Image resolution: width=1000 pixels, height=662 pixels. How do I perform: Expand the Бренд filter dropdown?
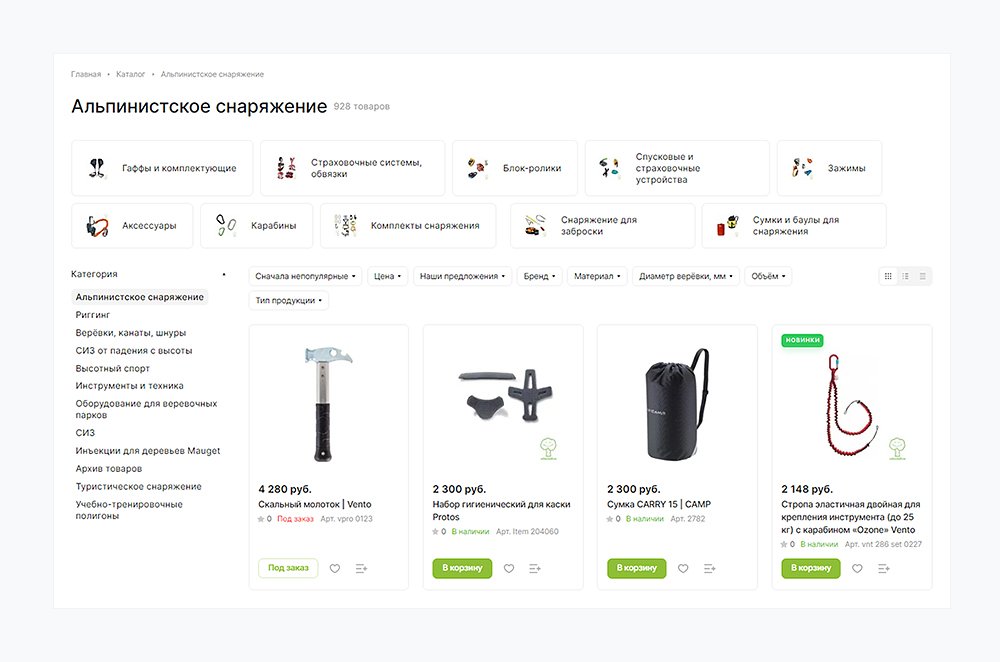pyautogui.click(x=540, y=276)
